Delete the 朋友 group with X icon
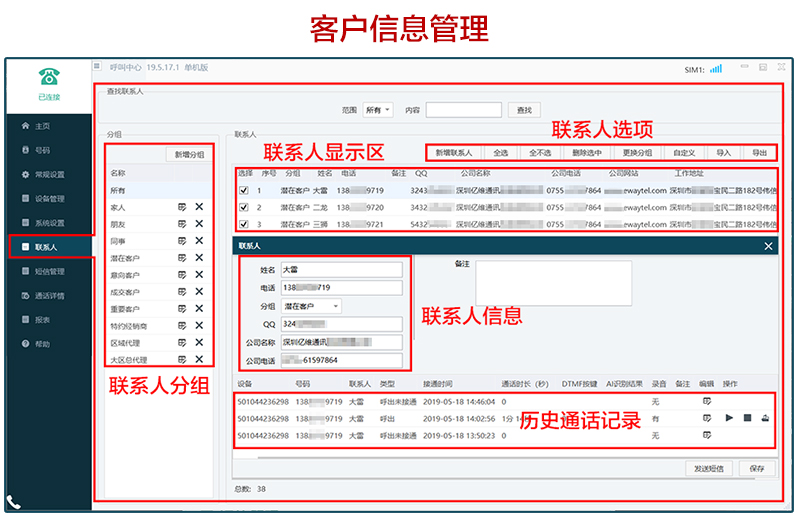 (x=199, y=223)
